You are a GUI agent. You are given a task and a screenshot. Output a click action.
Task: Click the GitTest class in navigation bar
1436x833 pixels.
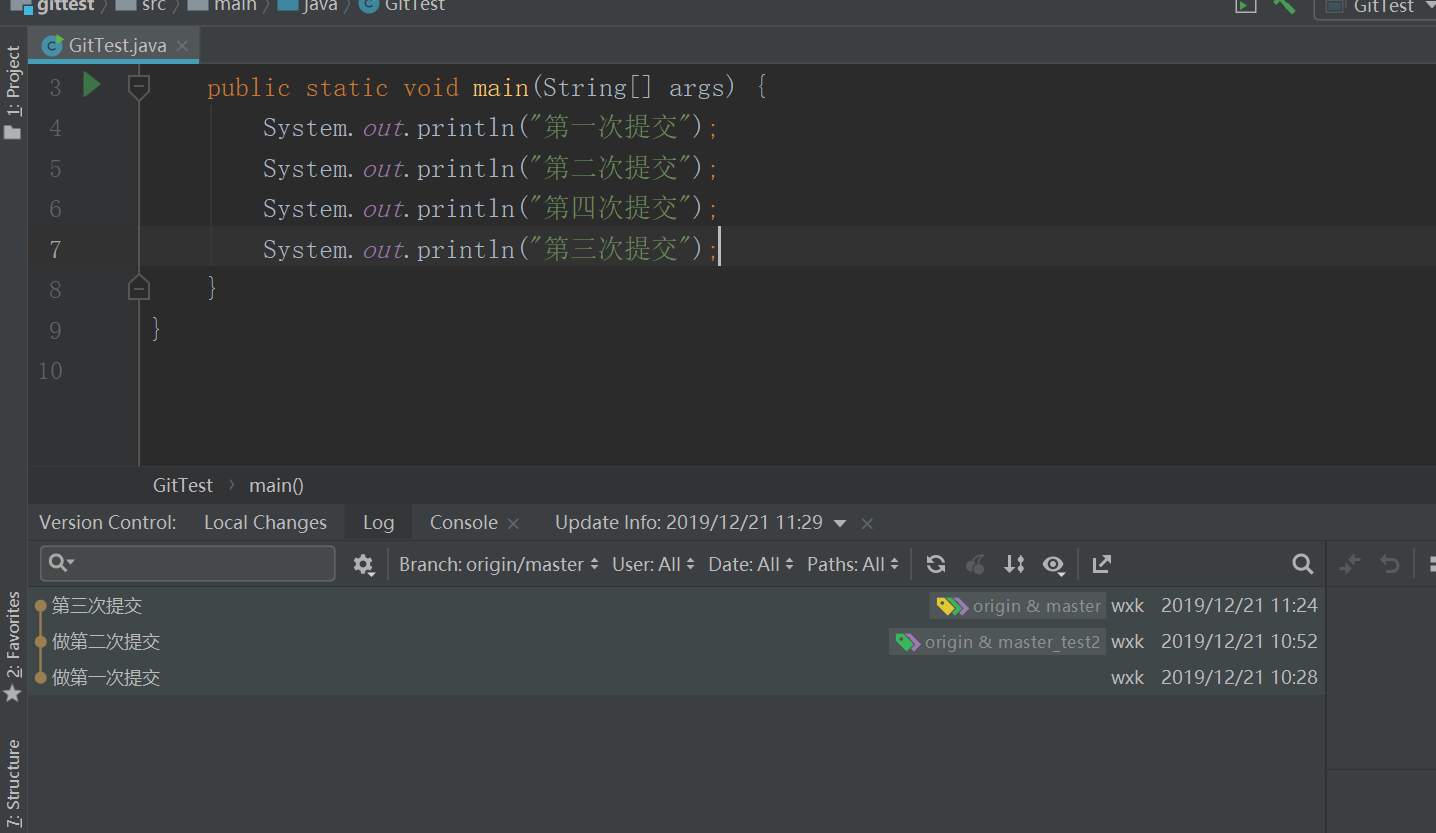402,6
